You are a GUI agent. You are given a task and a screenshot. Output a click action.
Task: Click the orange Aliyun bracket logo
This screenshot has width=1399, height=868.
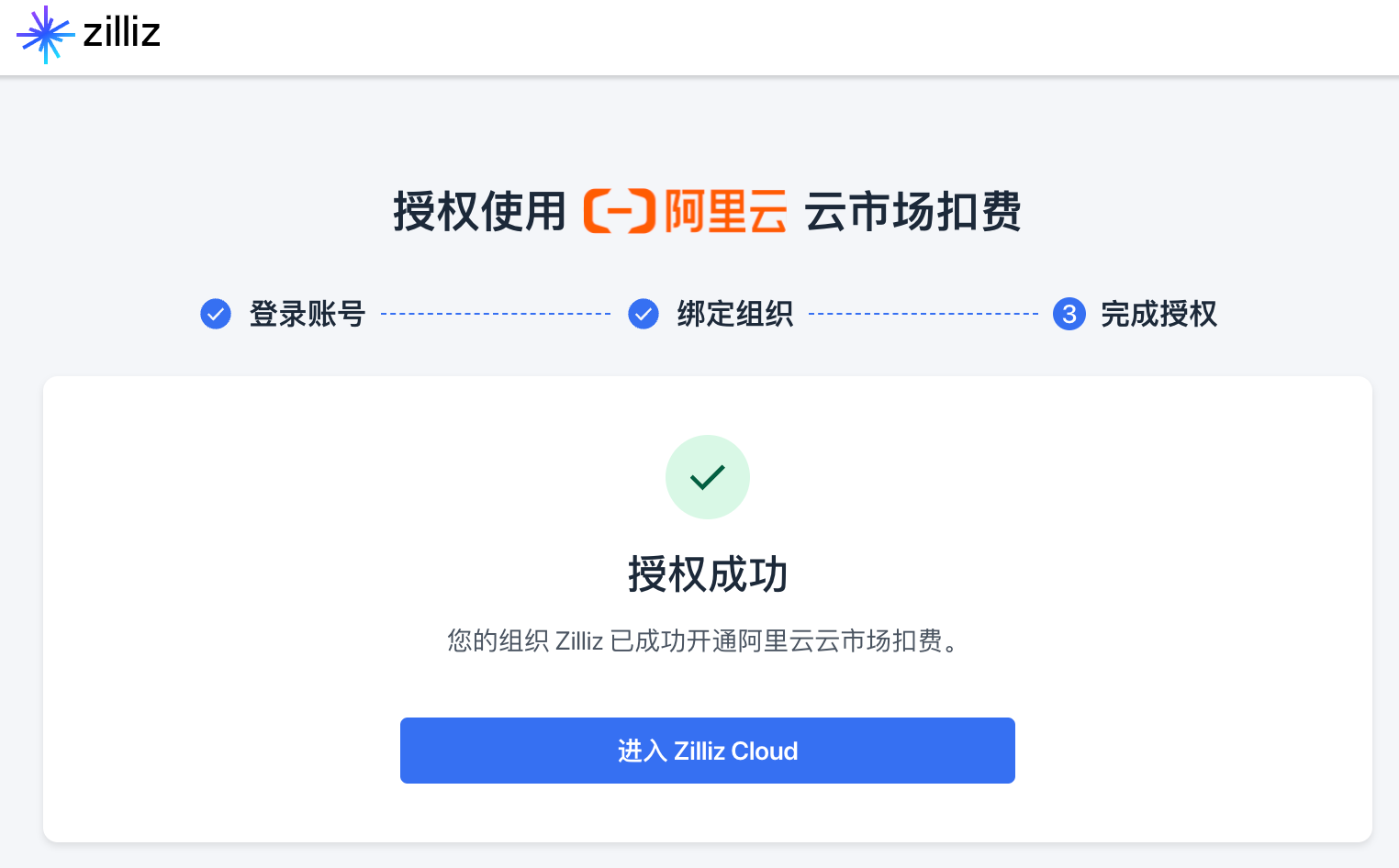tap(620, 211)
